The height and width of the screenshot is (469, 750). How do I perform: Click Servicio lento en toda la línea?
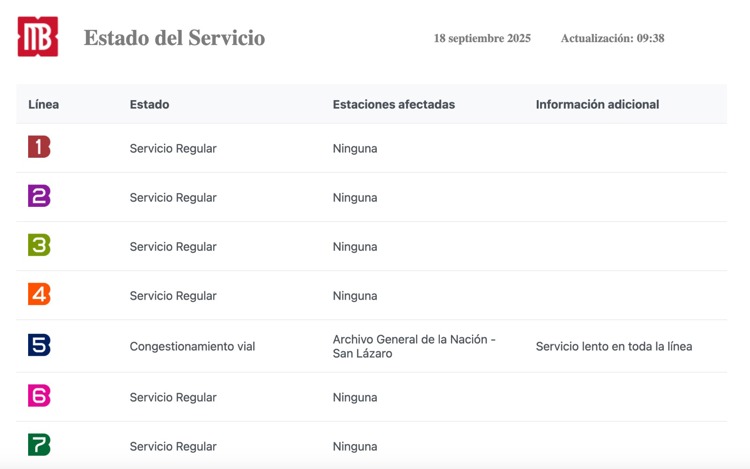coord(614,347)
